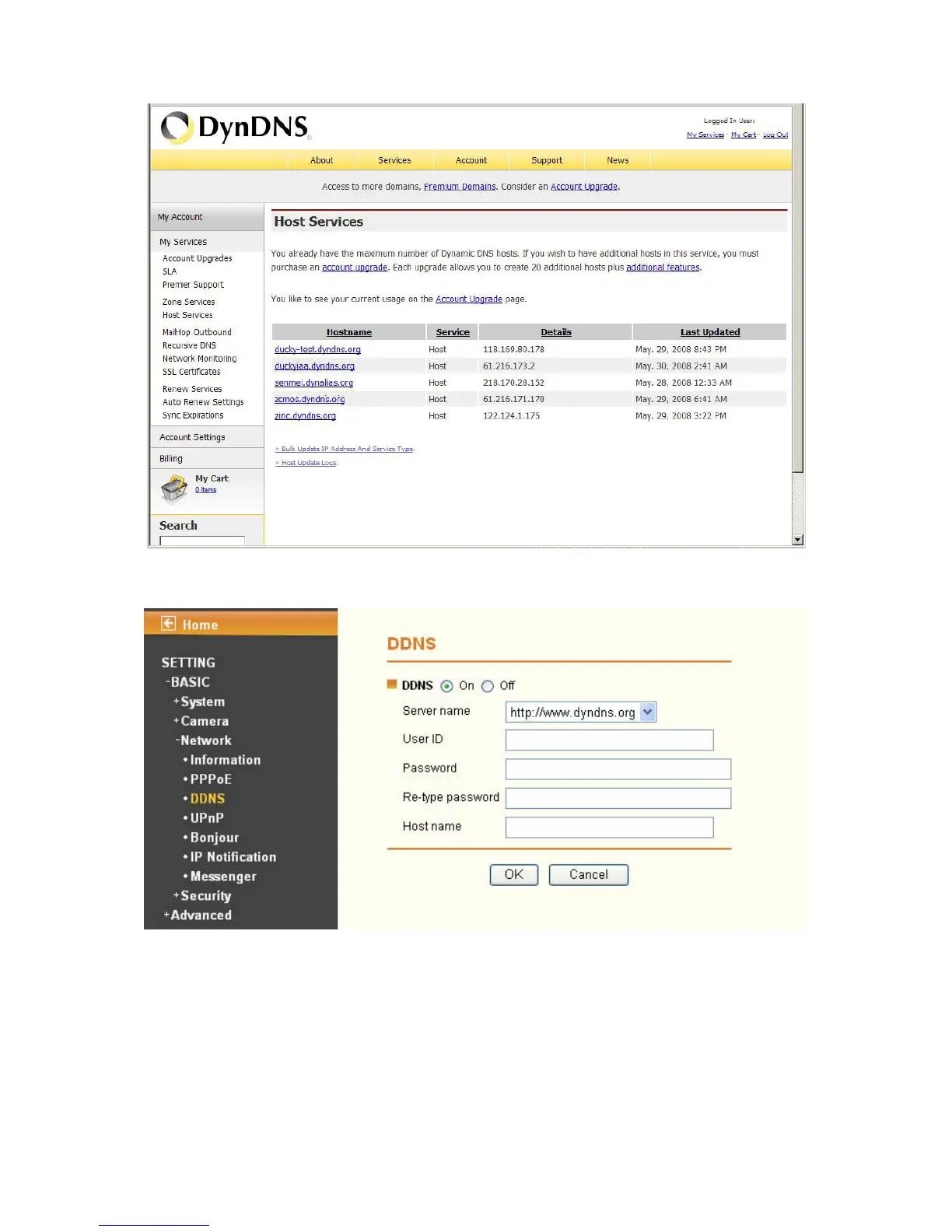Viewport: 952px width, 1232px height.
Task: Sort table by Details column
Action: (x=556, y=332)
